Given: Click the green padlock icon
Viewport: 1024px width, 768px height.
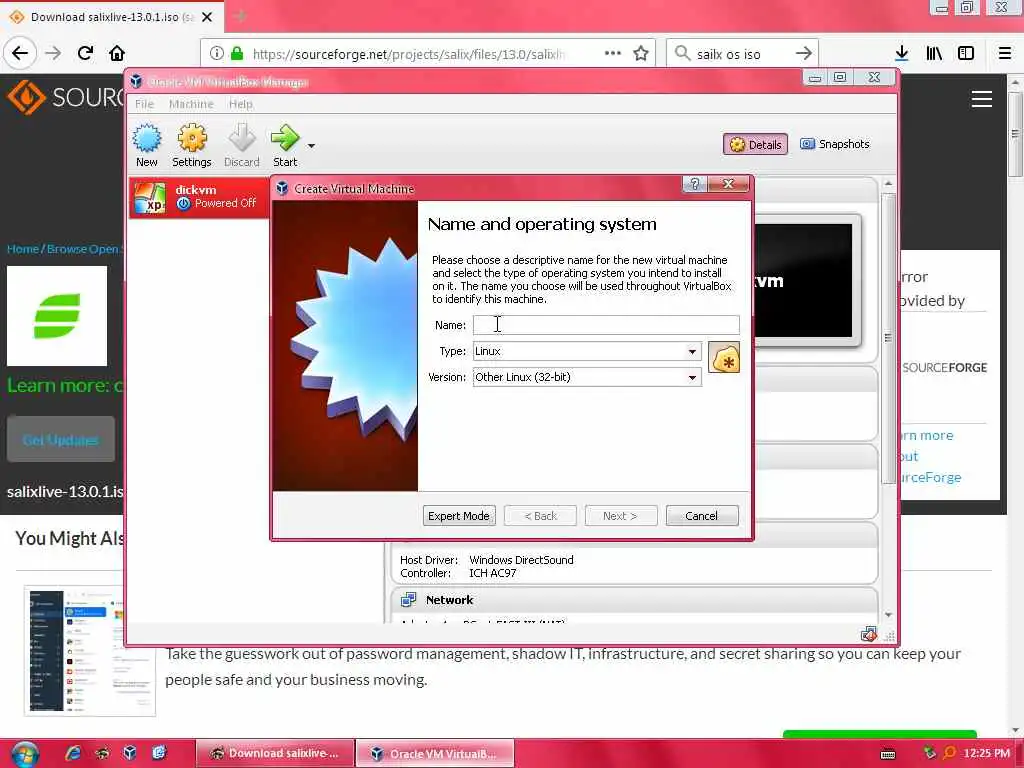Looking at the screenshot, I should 237,54.
